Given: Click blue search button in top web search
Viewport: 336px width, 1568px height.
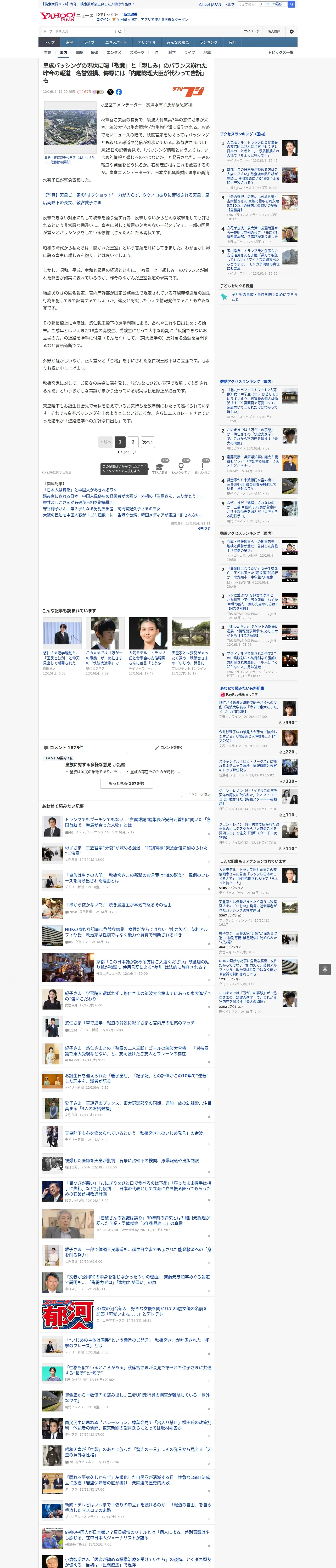Looking at the screenshot, I should pos(292,4).
